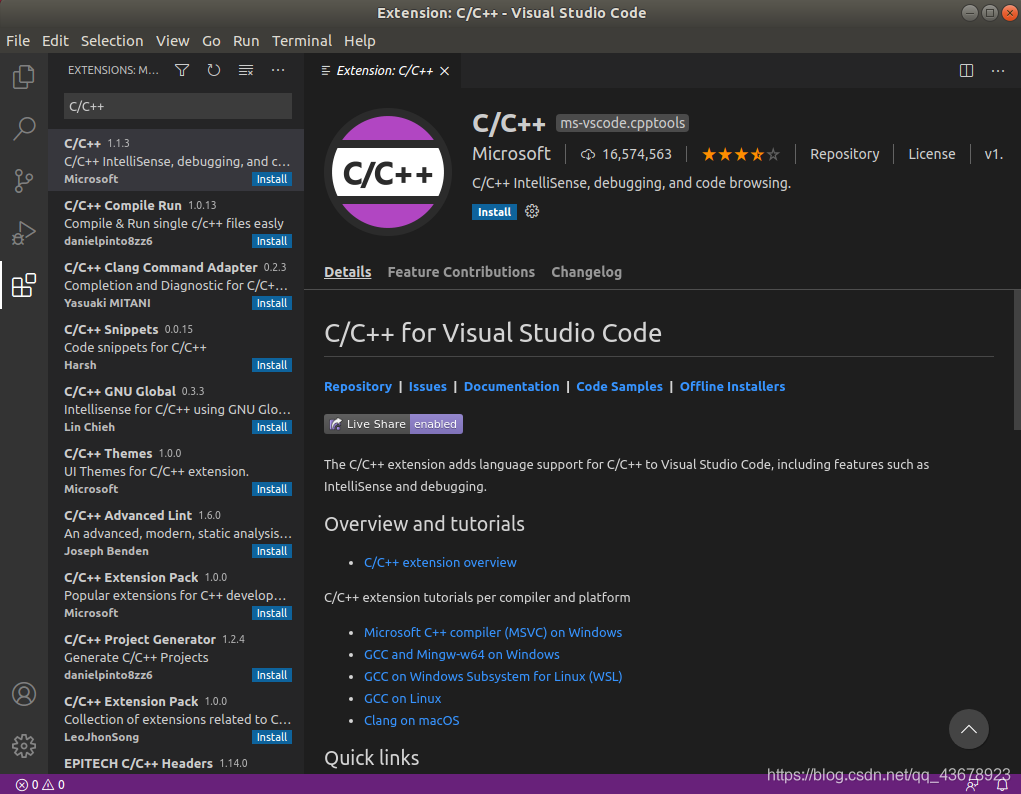Install the C/C++ extension from detail page

(494, 212)
